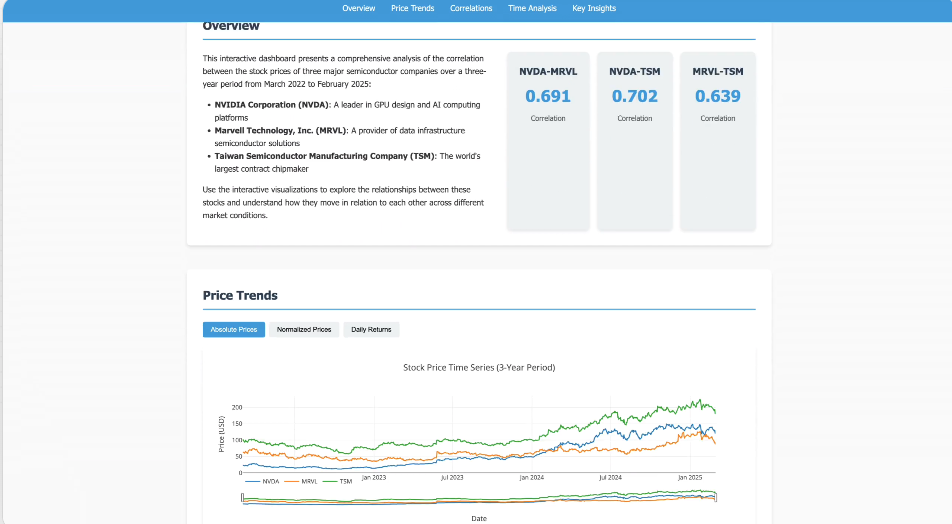952x524 pixels.
Task: Click the NVDA-TSM correlation card
Action: tap(634, 141)
